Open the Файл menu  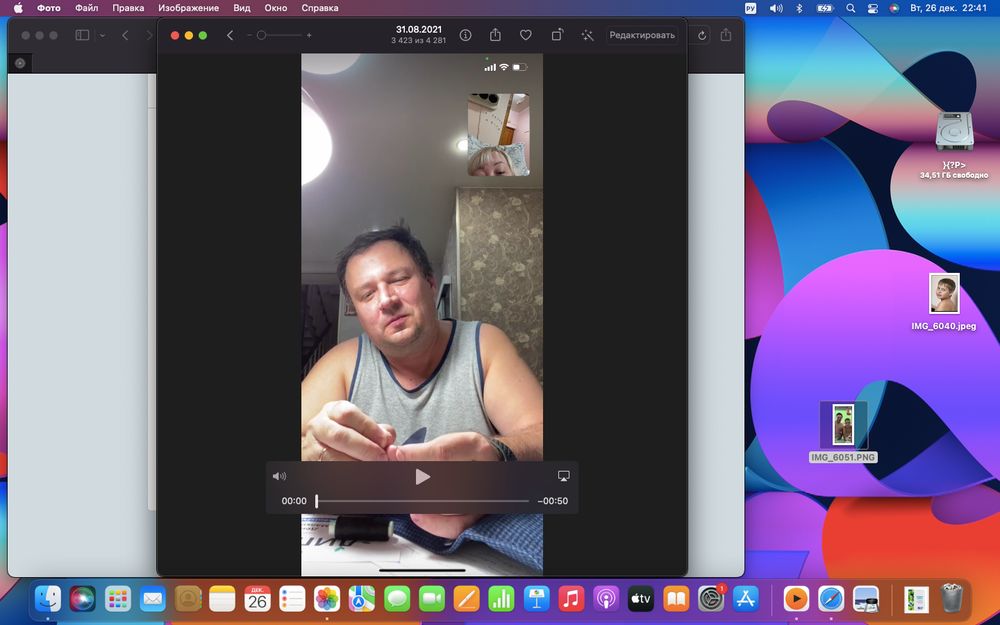87,8
